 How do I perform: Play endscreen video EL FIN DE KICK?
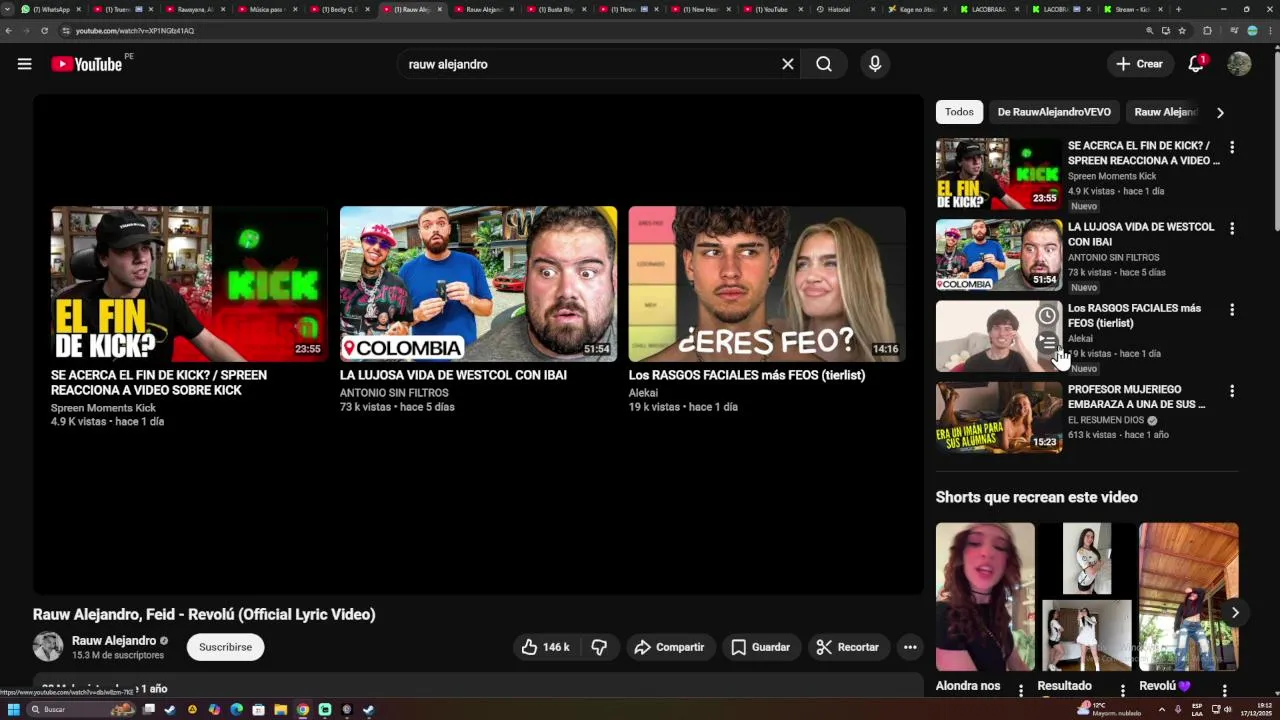pyautogui.click(x=189, y=284)
